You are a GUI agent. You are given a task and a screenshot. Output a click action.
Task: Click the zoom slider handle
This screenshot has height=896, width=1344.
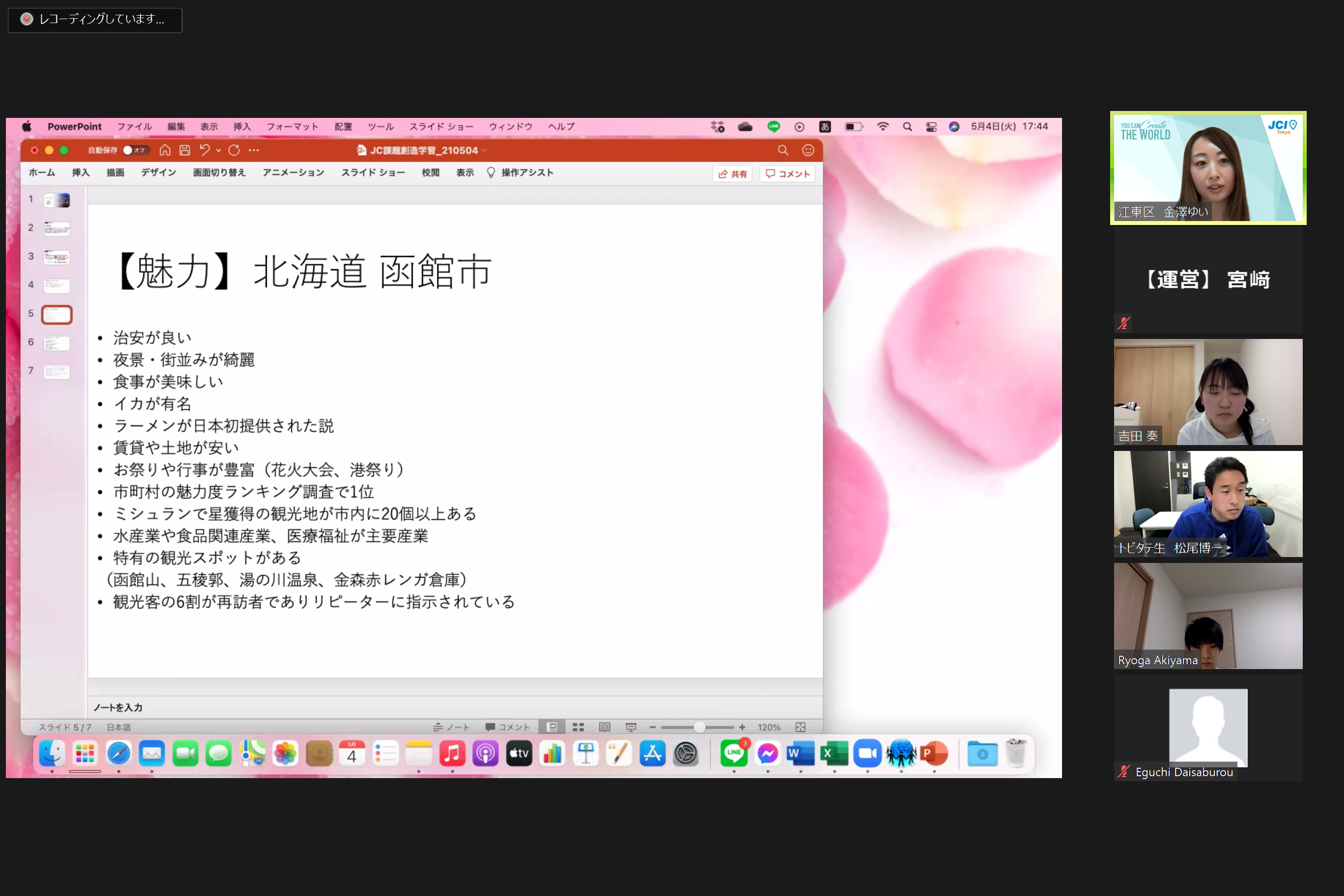[x=700, y=727]
